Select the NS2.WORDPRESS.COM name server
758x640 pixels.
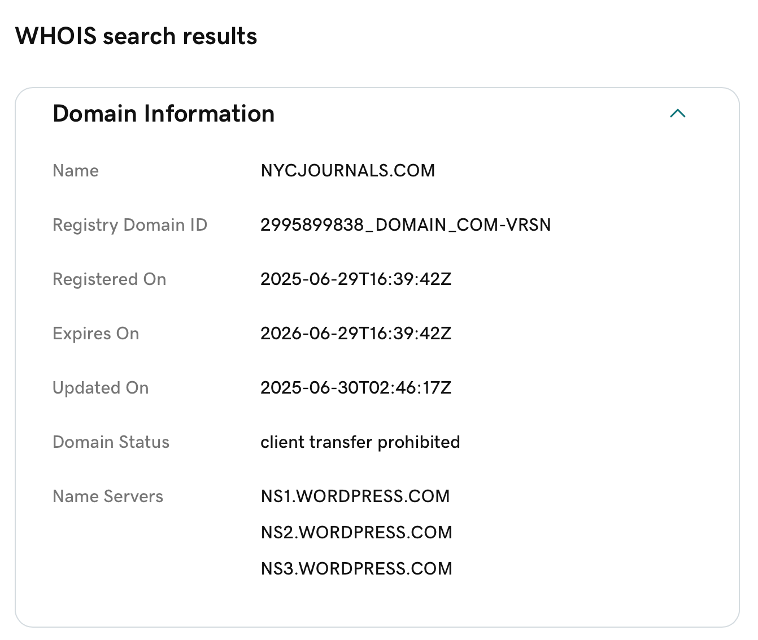point(355,532)
